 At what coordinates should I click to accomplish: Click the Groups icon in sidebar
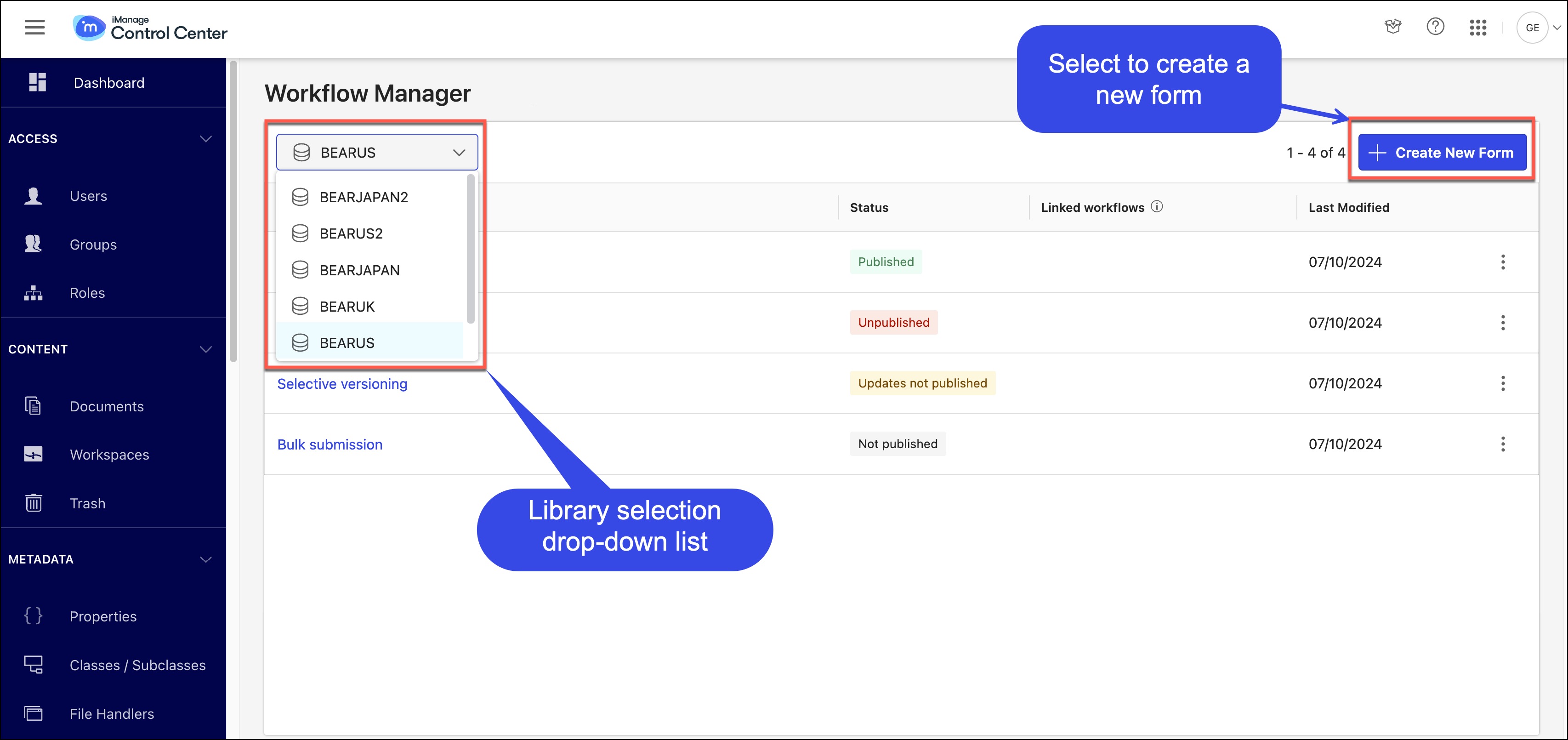[x=35, y=244]
